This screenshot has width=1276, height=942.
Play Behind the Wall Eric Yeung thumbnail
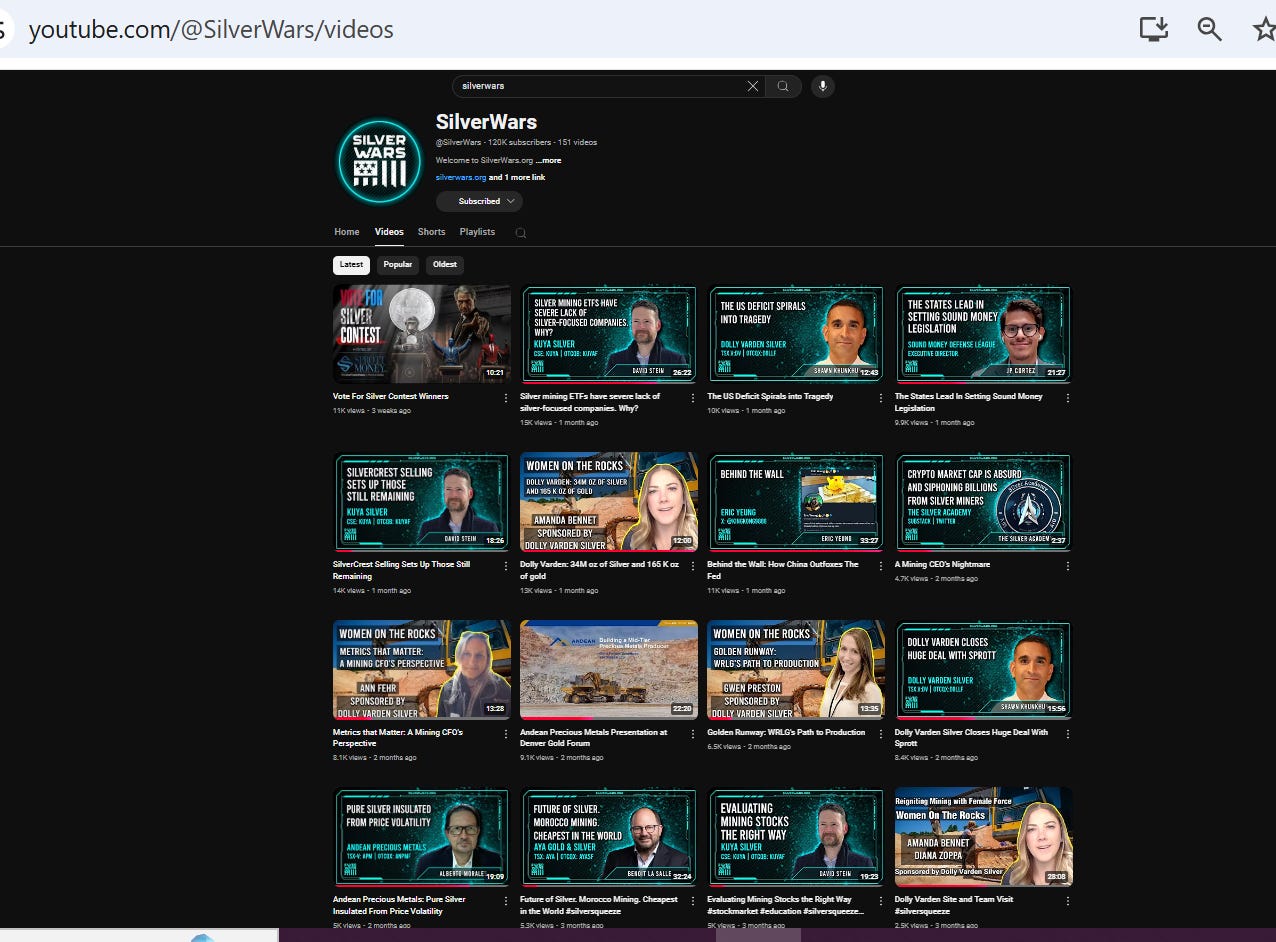pos(796,502)
